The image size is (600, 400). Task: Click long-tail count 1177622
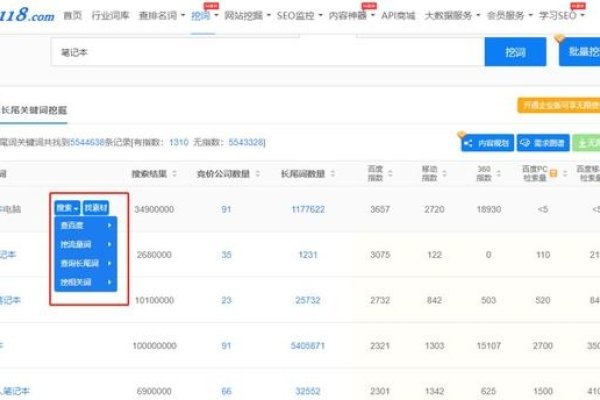click(308, 209)
